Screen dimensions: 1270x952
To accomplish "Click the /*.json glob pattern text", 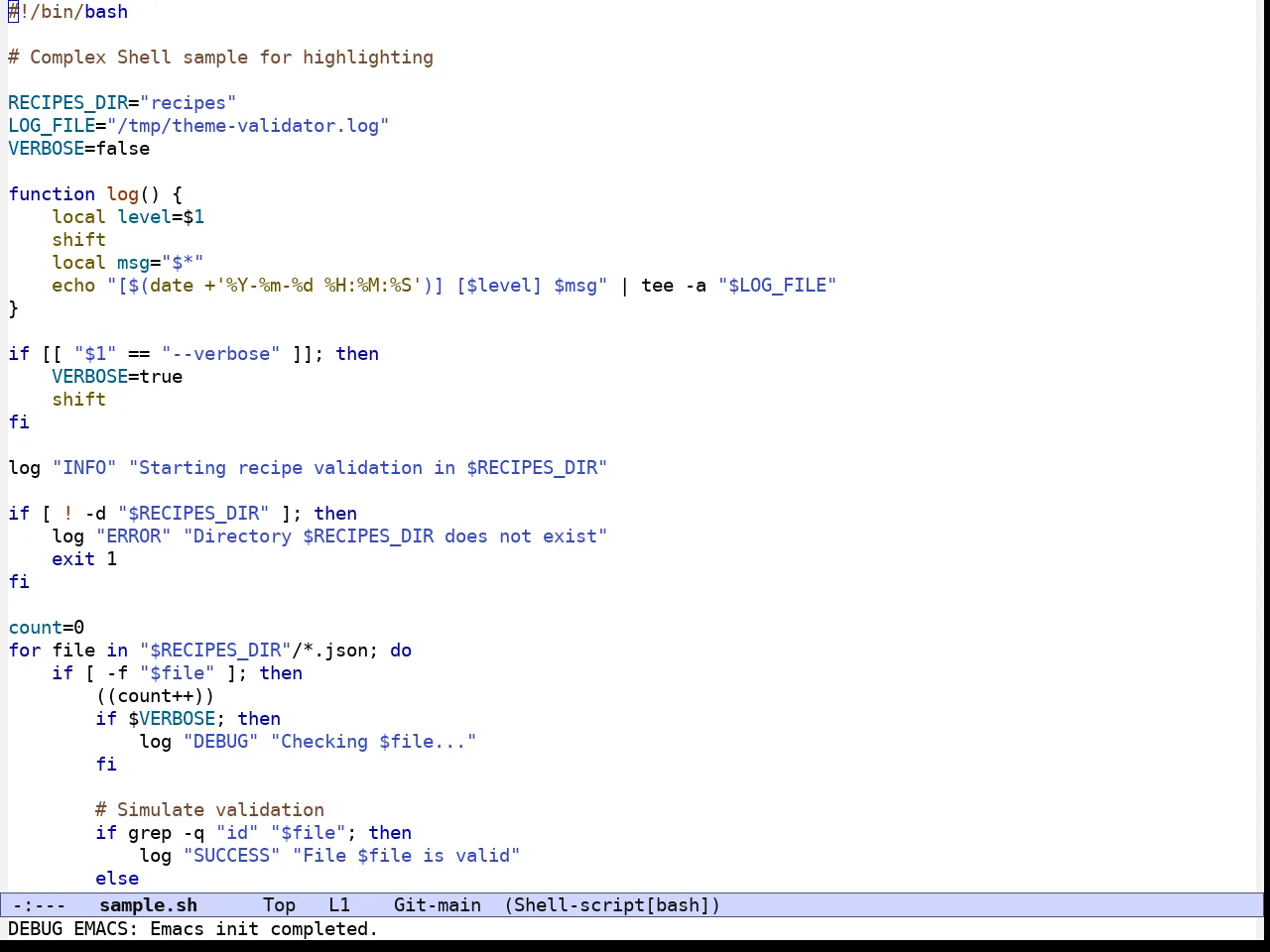I will pos(329,651).
